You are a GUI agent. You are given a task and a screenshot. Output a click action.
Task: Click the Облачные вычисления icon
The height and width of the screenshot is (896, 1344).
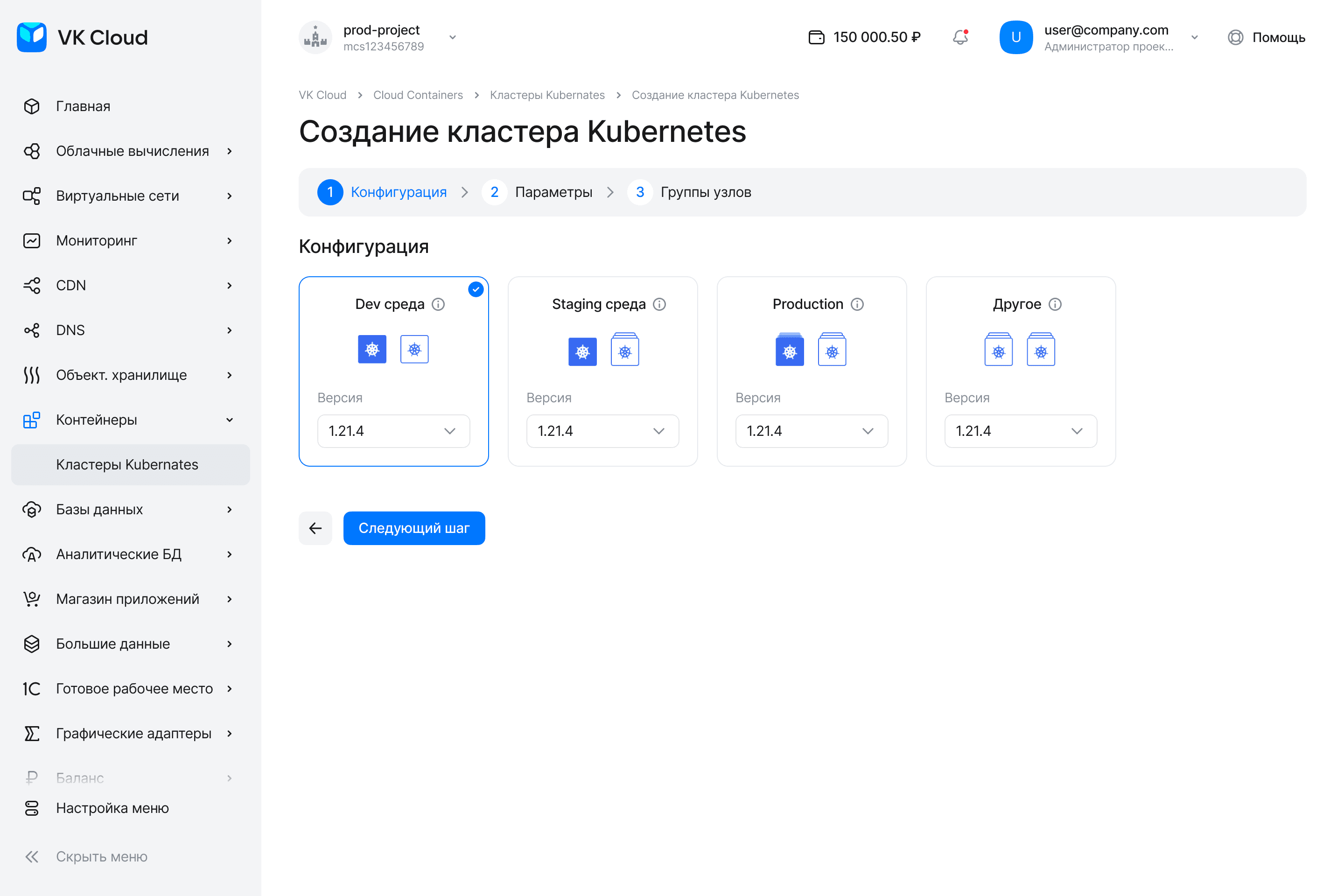[31, 151]
